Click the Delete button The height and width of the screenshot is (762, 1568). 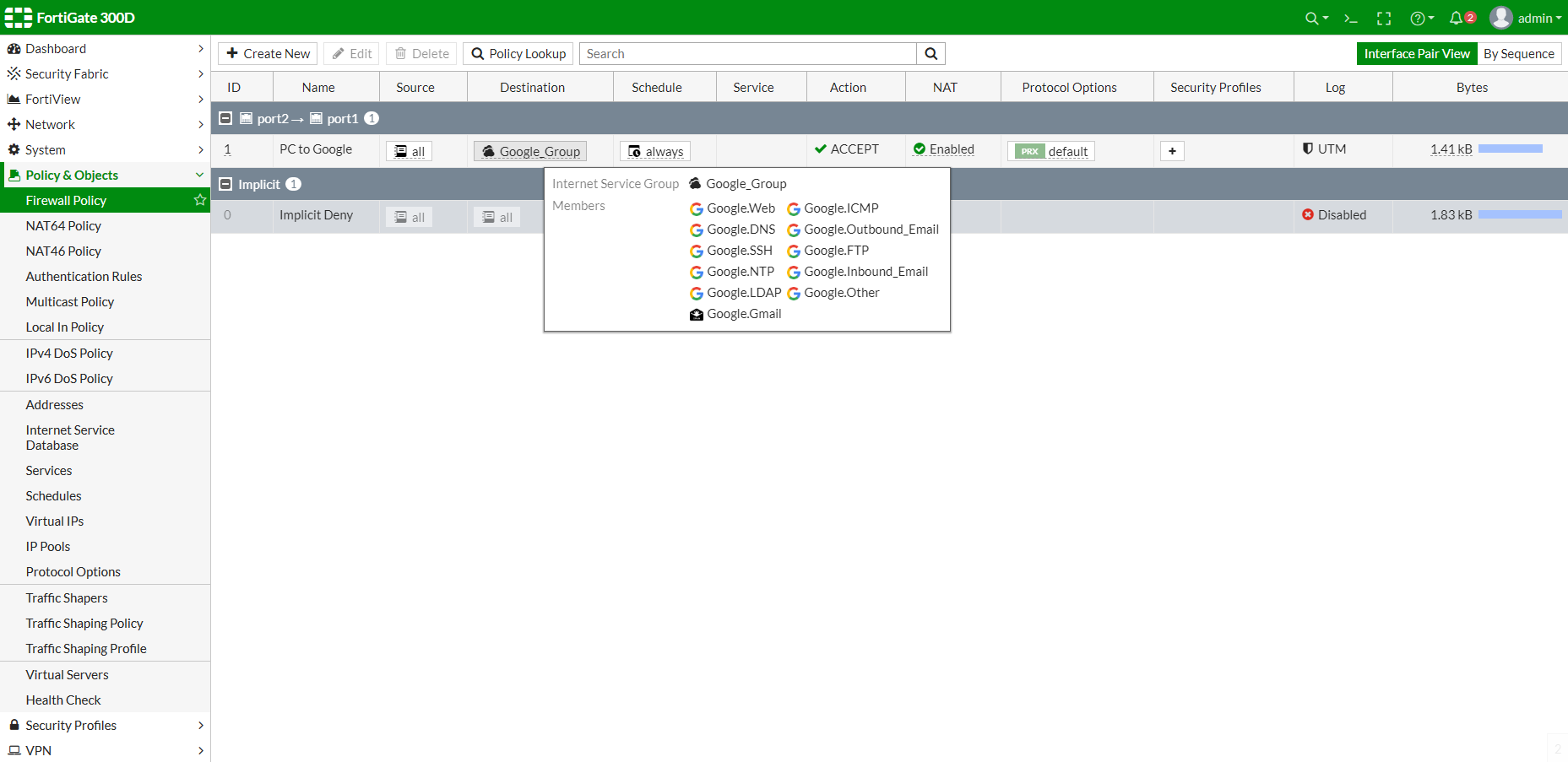(421, 54)
